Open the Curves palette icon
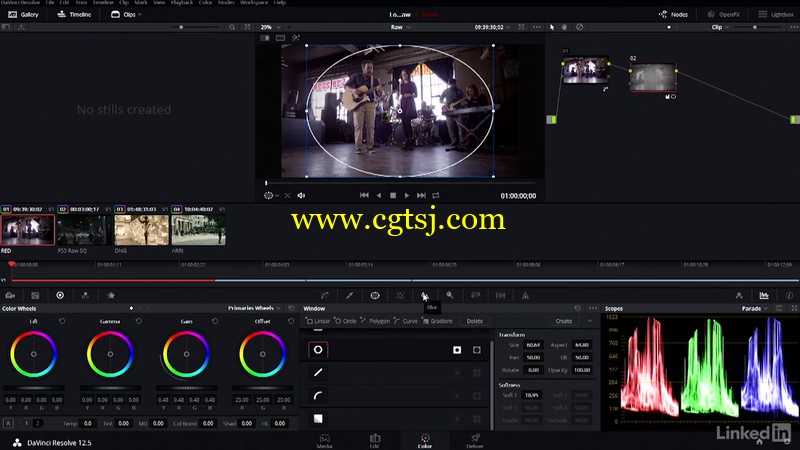This screenshot has height=450, width=800. tap(325, 295)
